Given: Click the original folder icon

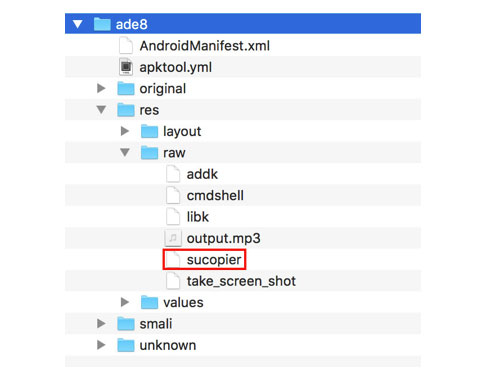Looking at the screenshot, I should pyautogui.click(x=126, y=88).
